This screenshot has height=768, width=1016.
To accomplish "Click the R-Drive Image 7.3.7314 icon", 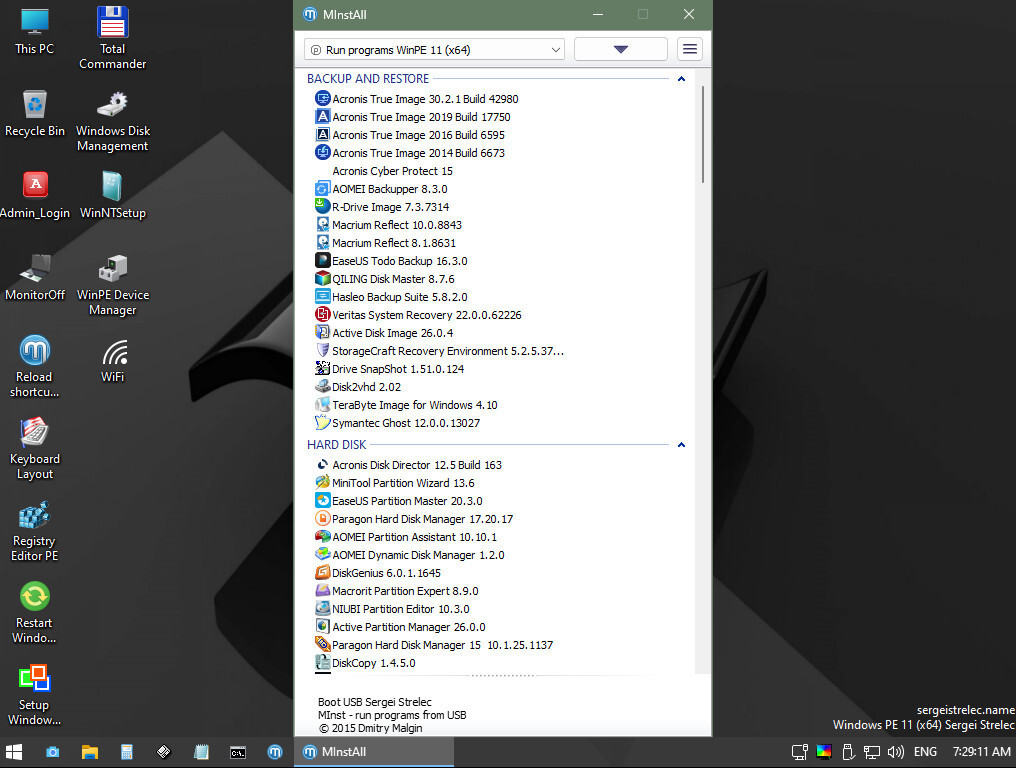I will (x=322, y=206).
